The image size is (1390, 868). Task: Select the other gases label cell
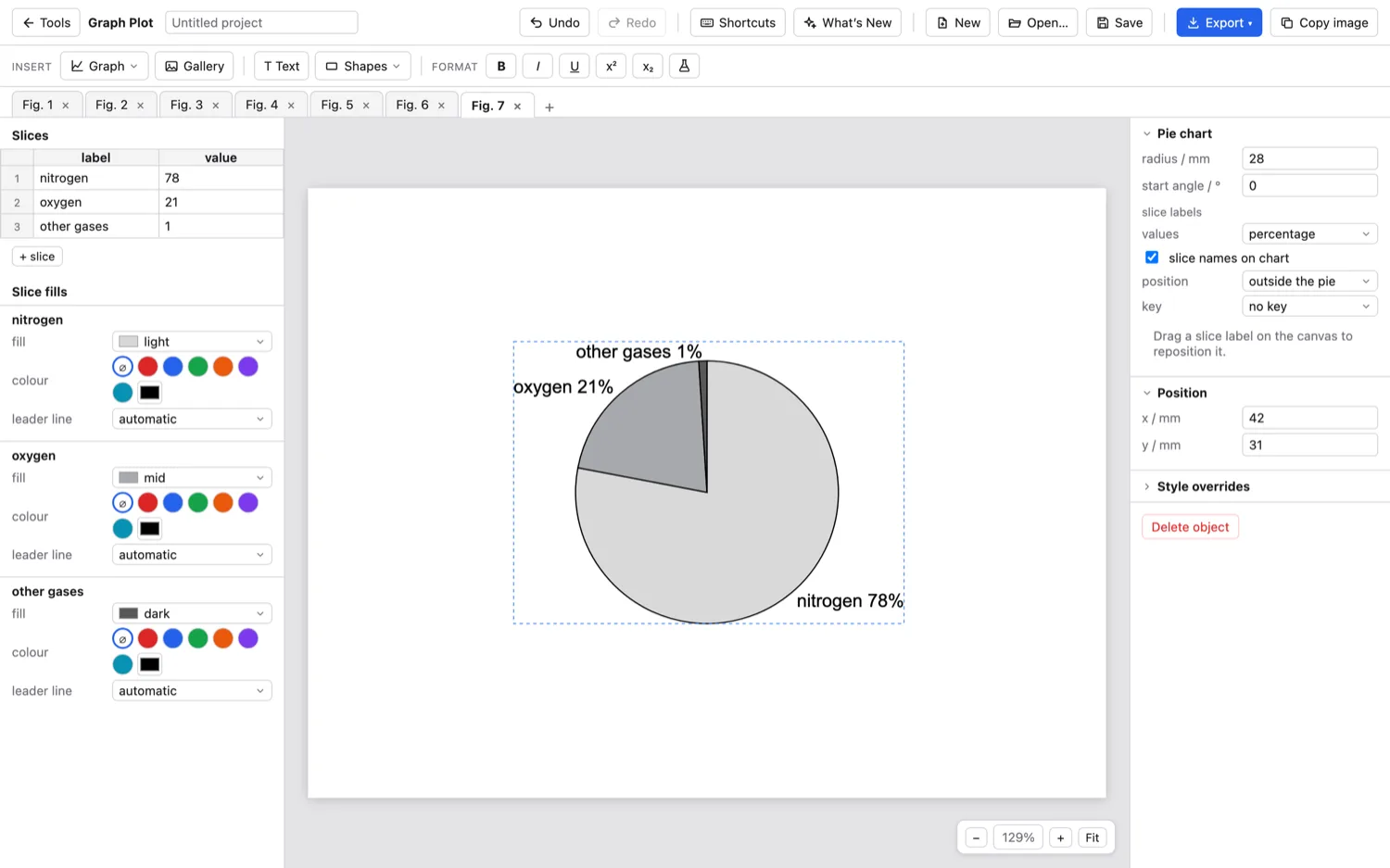pyautogui.click(x=96, y=226)
